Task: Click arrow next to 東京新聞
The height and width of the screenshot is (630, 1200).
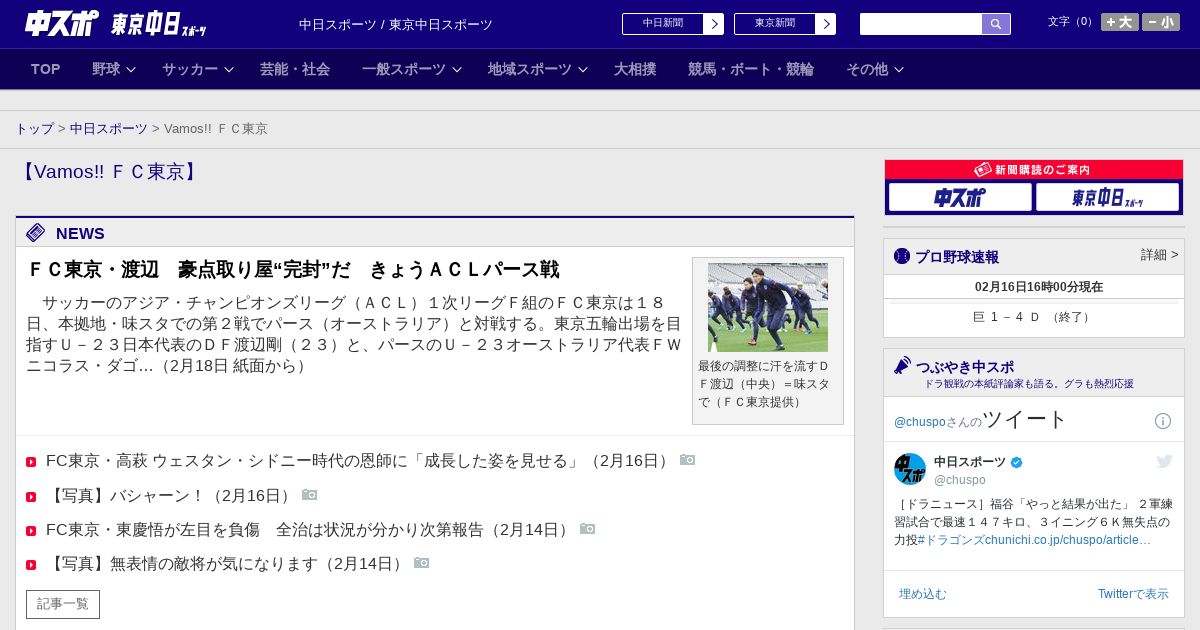Action: pyautogui.click(x=826, y=24)
